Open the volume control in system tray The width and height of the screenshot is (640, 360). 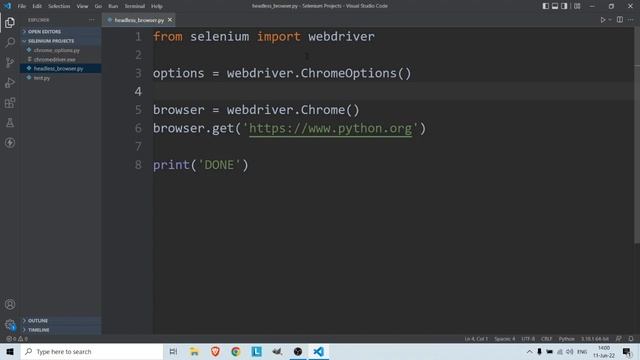(x=570, y=351)
